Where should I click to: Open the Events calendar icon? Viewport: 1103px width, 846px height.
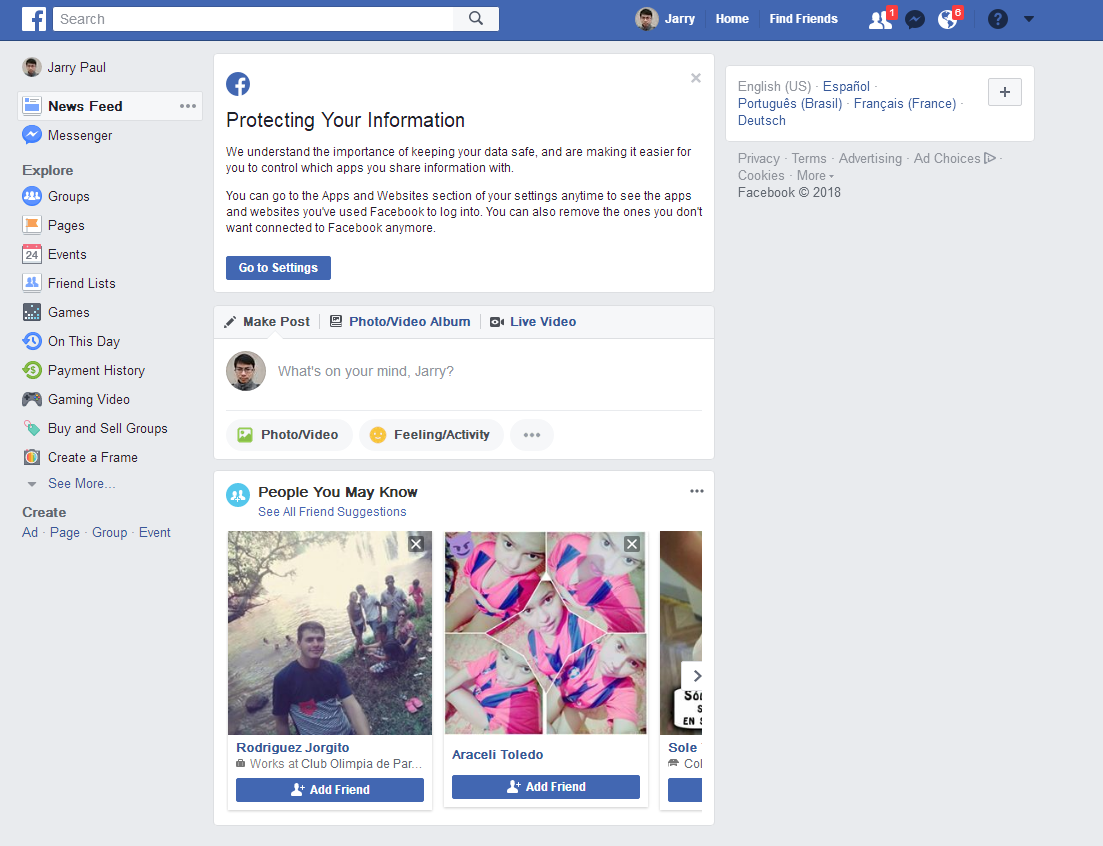point(32,254)
